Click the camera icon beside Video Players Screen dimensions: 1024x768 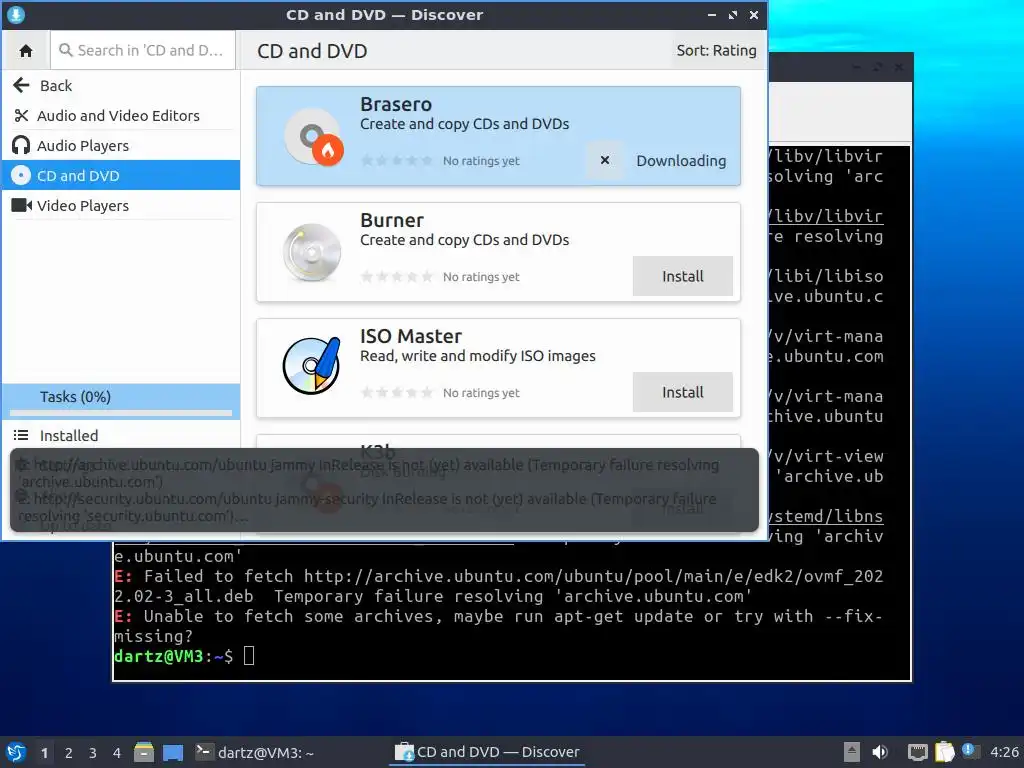tap(22, 206)
